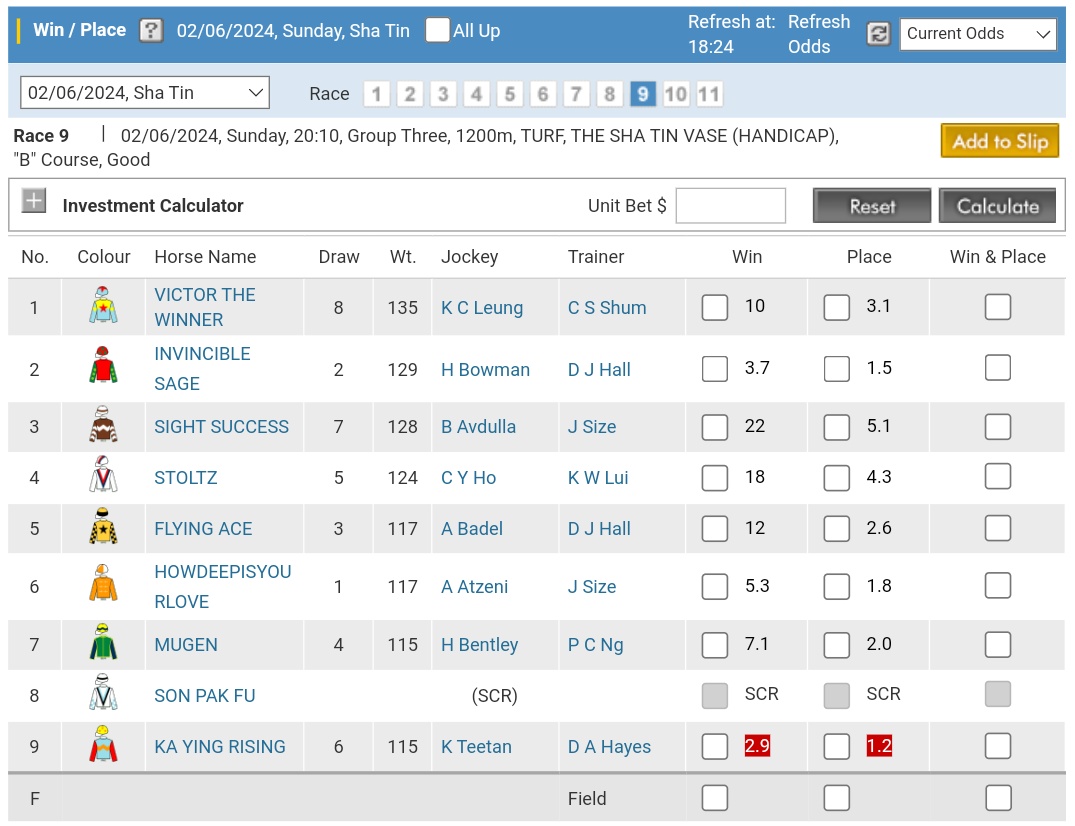1075x826 pixels.
Task: Enable the All Up checkbox
Action: click(x=437, y=30)
